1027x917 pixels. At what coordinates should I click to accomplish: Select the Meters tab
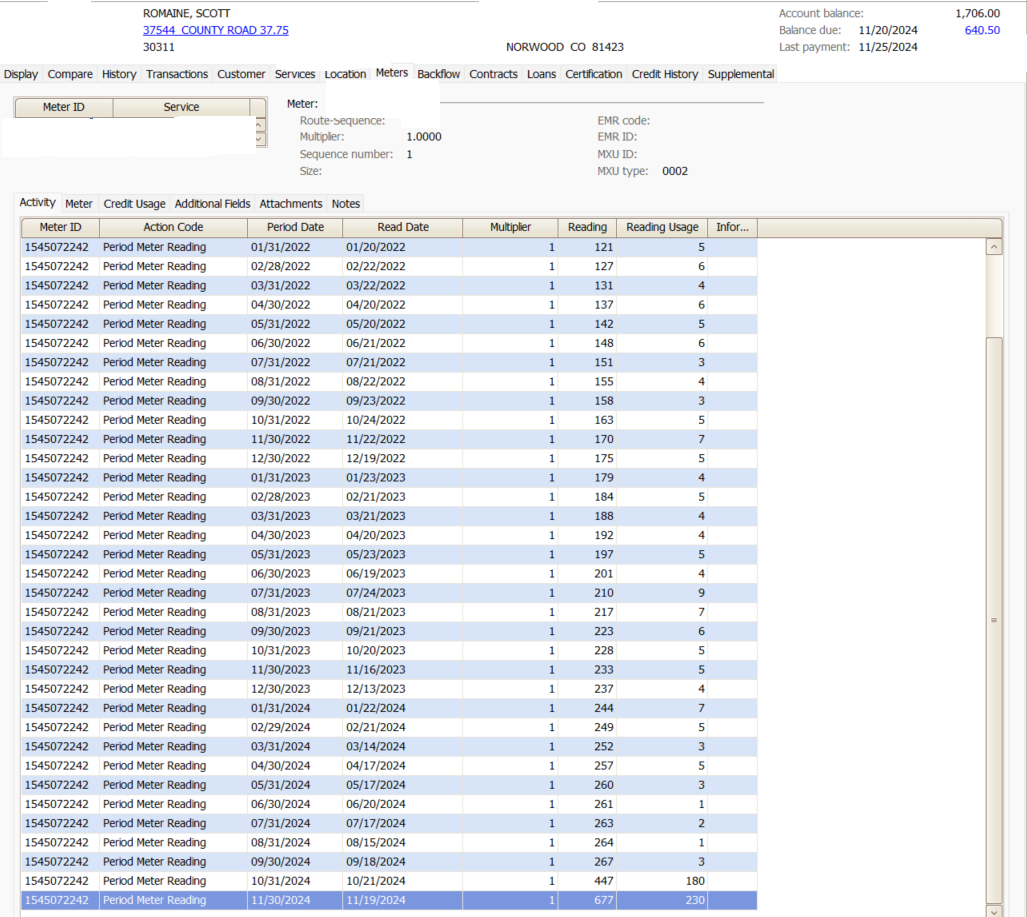392,73
